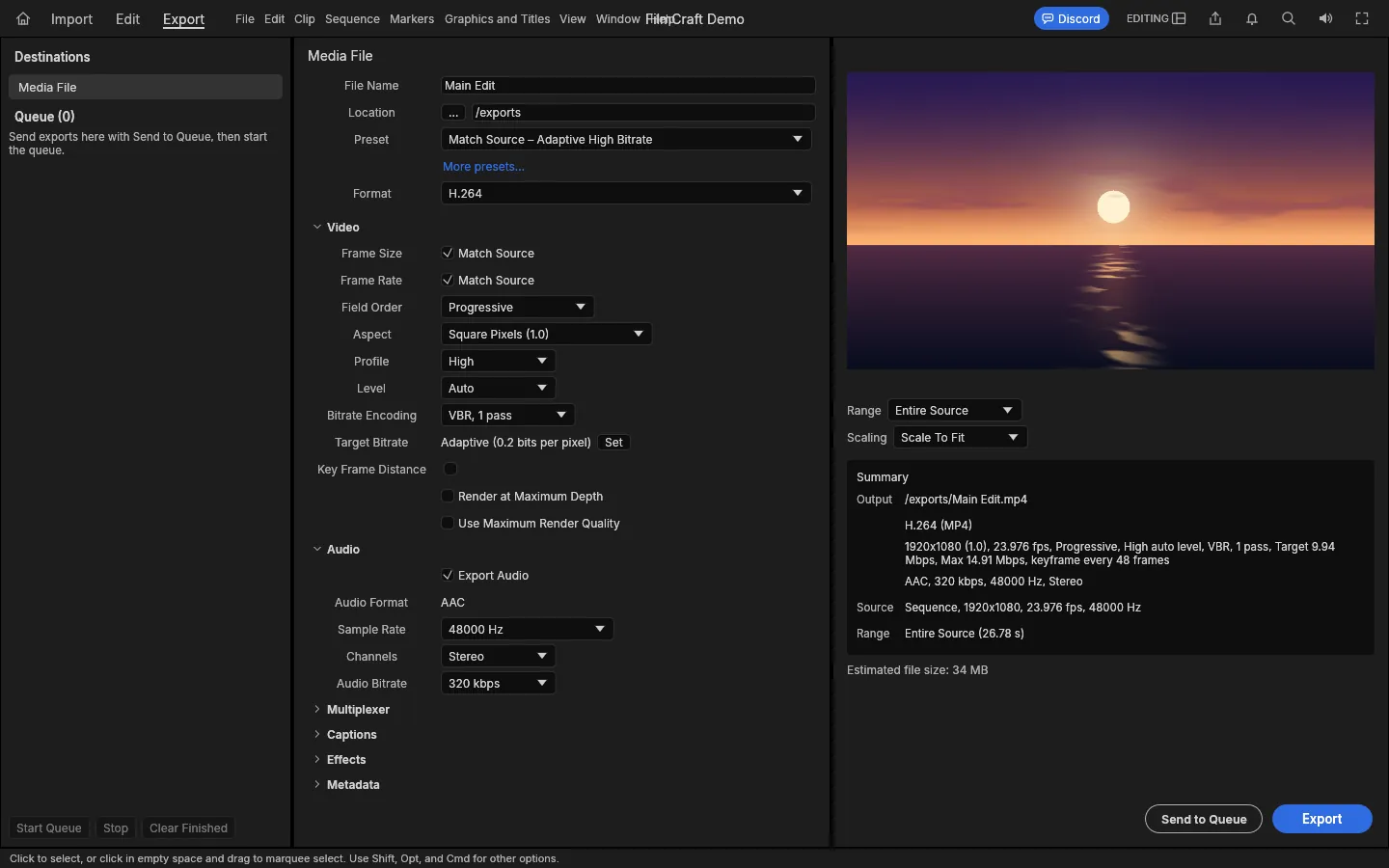Enable the Key Frame Distance checkbox
1389x868 pixels.
pyautogui.click(x=450, y=469)
